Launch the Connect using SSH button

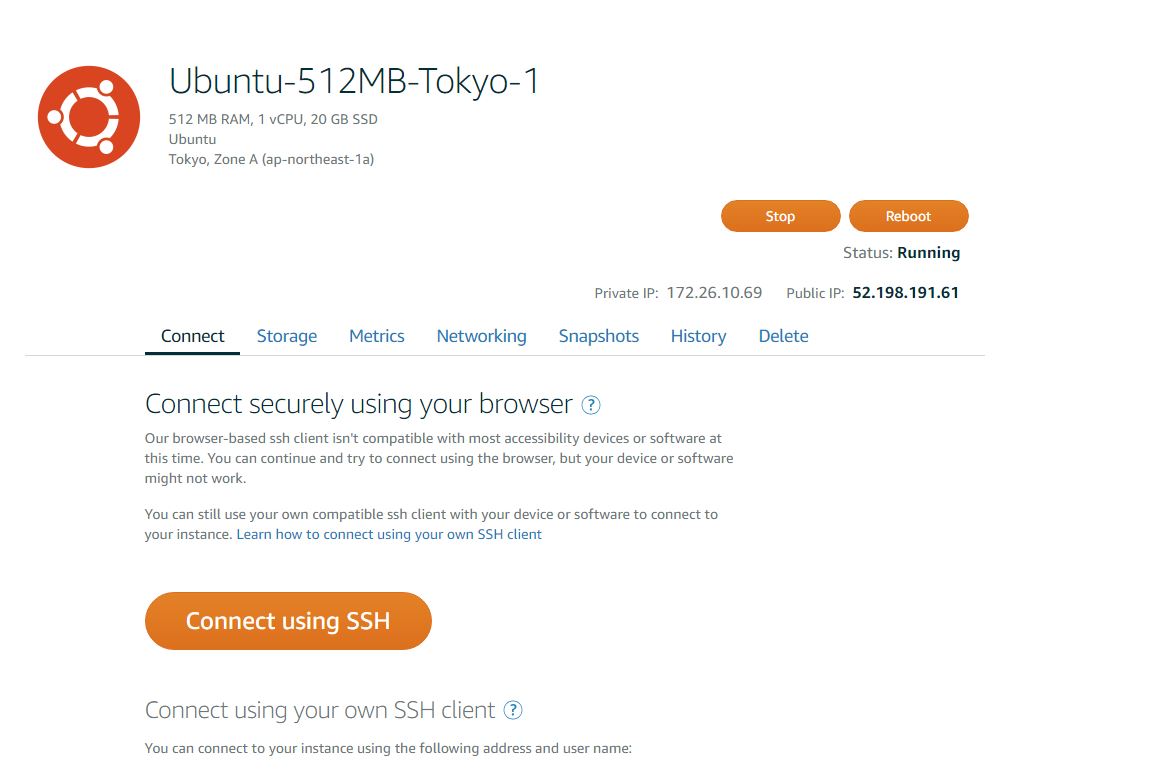coord(288,621)
